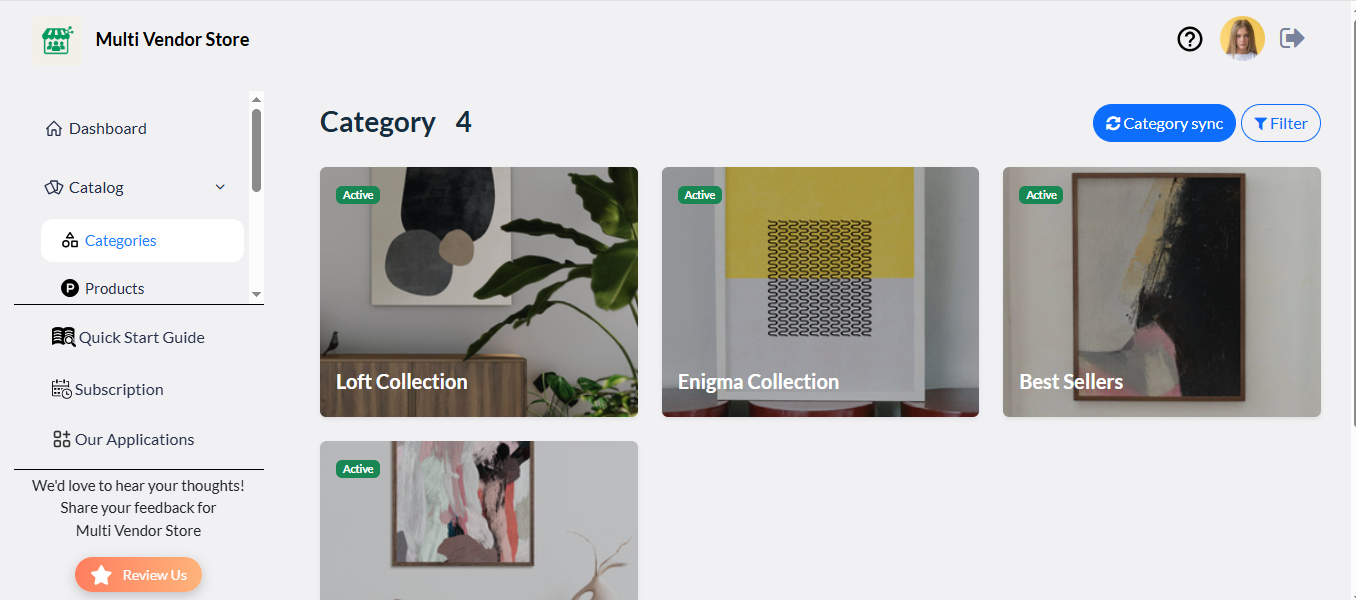
Task: Click the sidebar scroll down arrow
Action: tap(256, 294)
